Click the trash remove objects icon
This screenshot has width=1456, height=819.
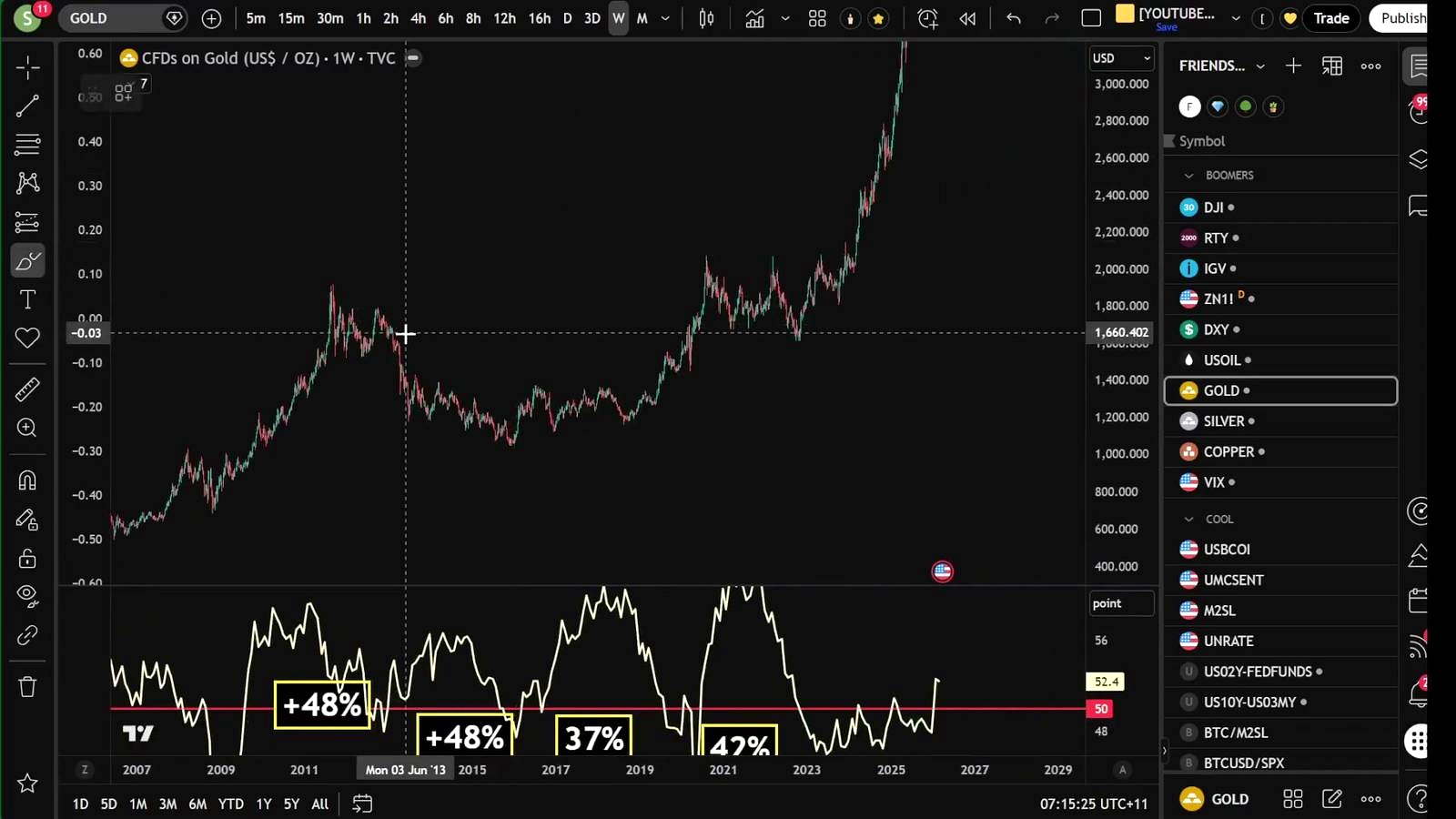(x=27, y=687)
